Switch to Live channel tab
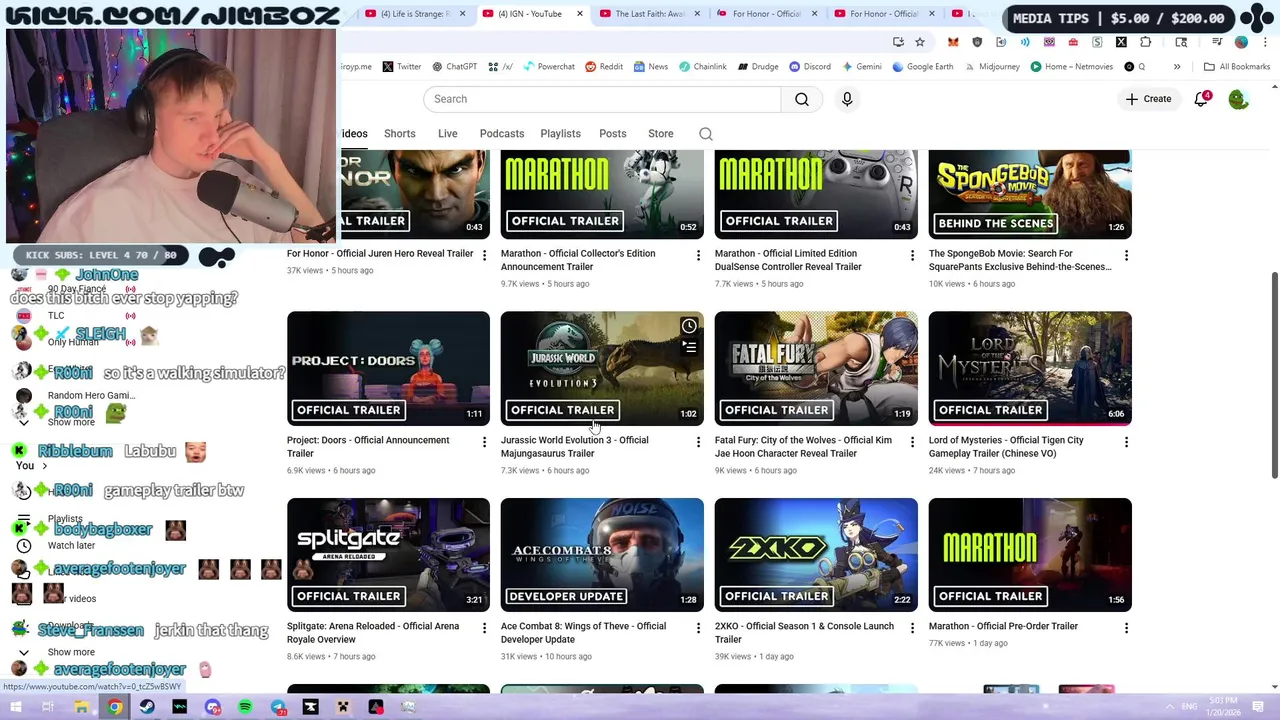Image resolution: width=1280 pixels, height=720 pixels. (447, 134)
